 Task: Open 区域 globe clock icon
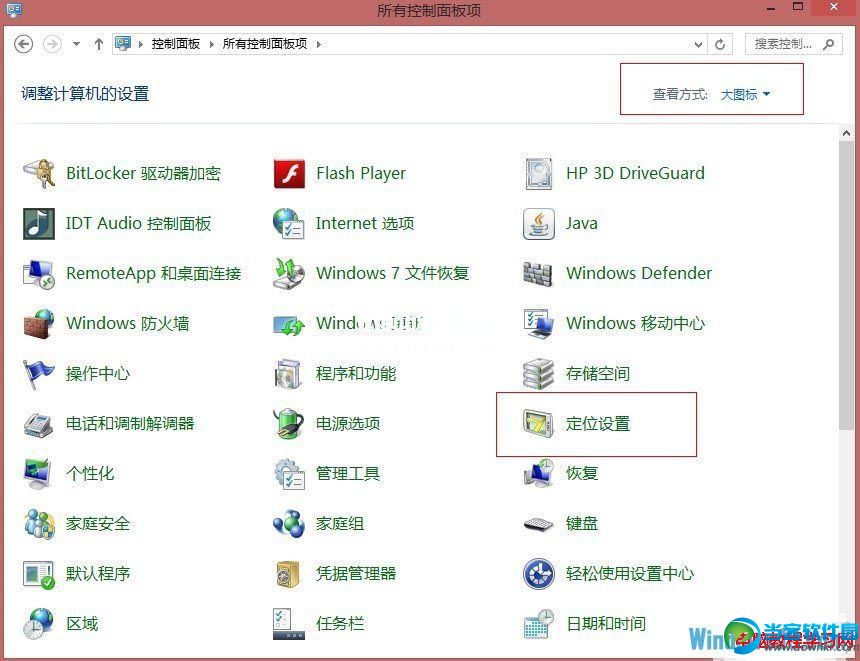point(38,624)
